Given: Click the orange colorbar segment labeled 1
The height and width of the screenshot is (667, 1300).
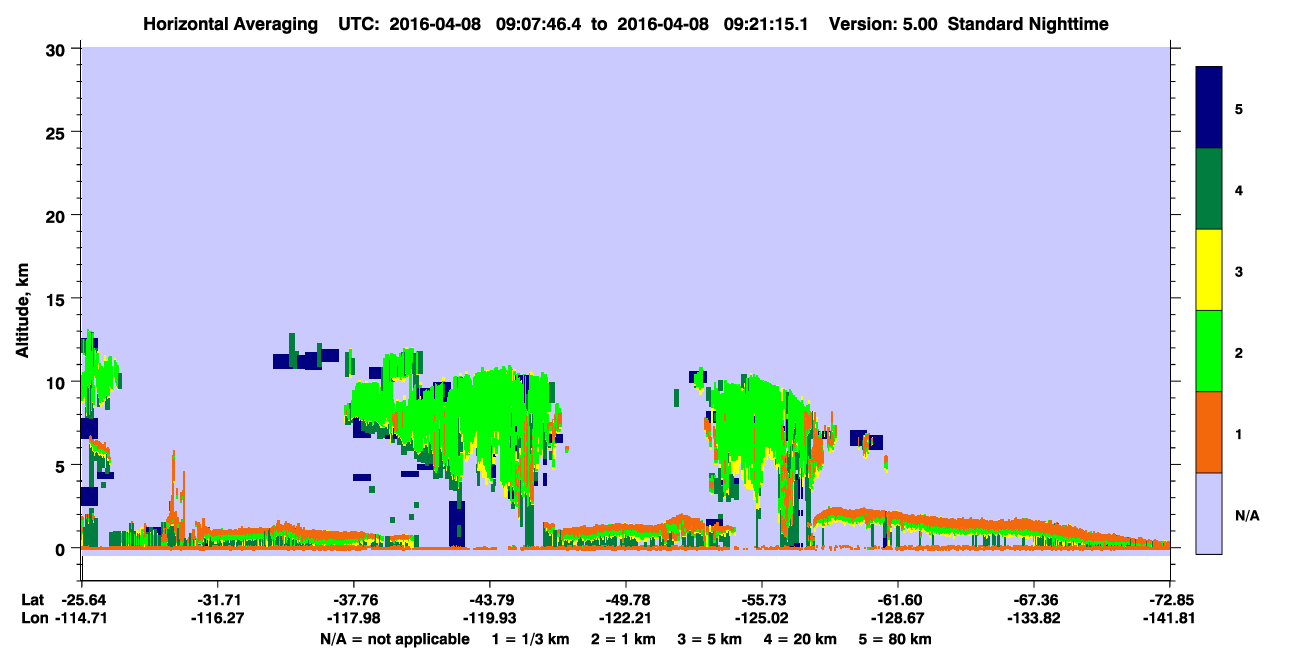Looking at the screenshot, I should tap(1209, 432).
